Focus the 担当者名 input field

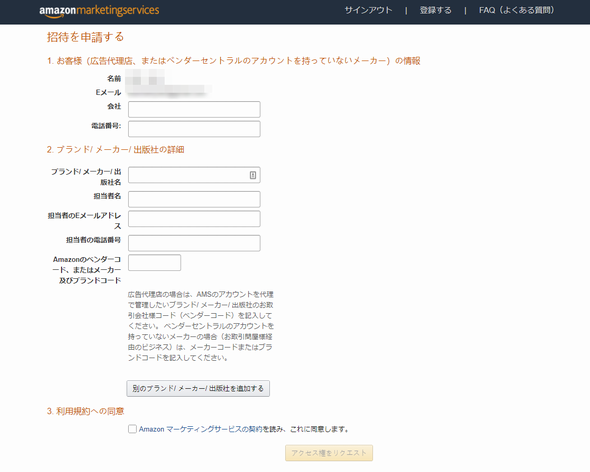tap(194, 199)
